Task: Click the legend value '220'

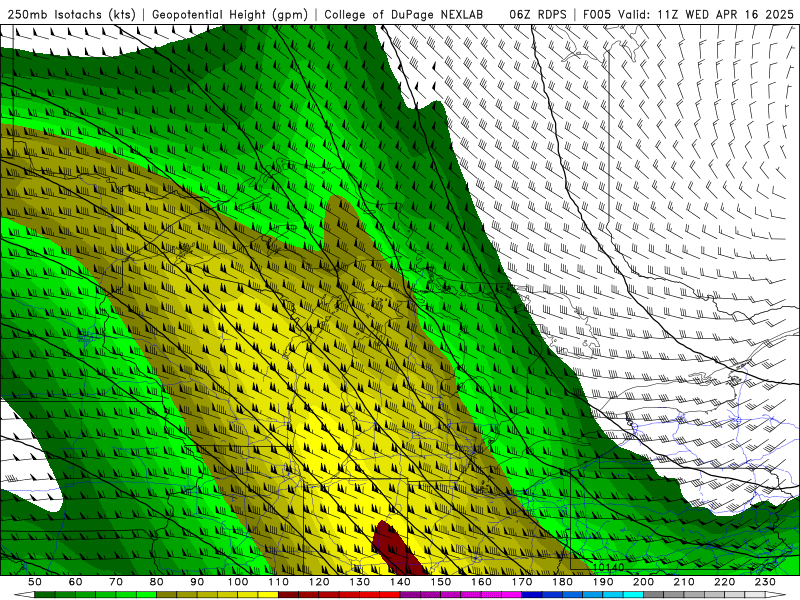Action: 725,582
